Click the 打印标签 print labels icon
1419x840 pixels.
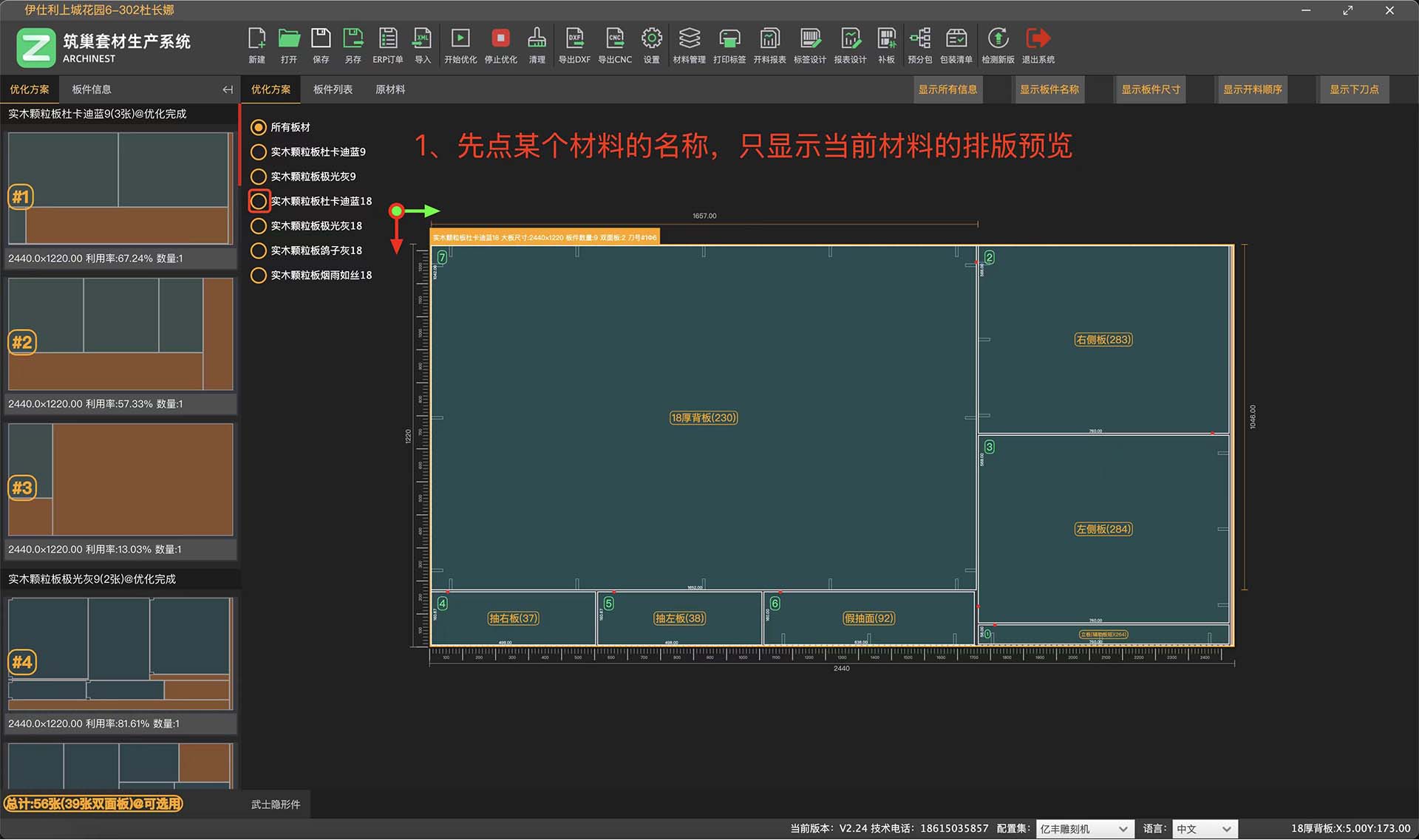pyautogui.click(x=729, y=39)
